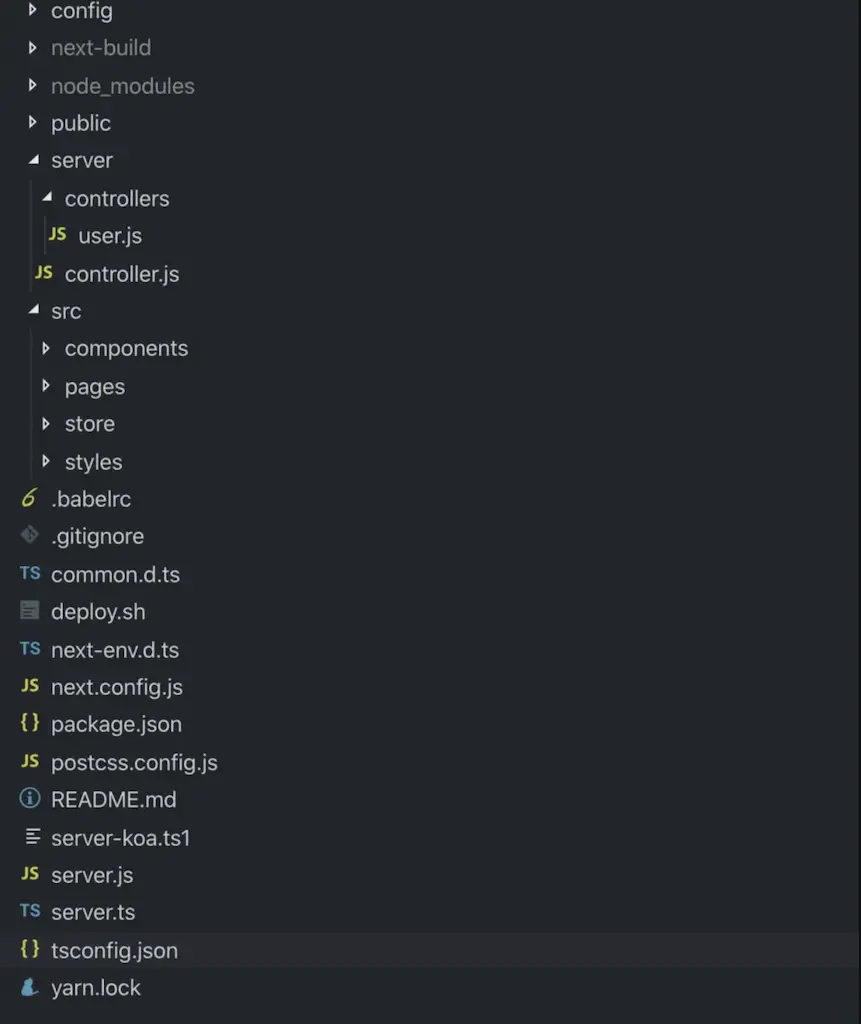Select the tsconfig.json file
This screenshot has width=861, height=1024.
tap(114, 950)
